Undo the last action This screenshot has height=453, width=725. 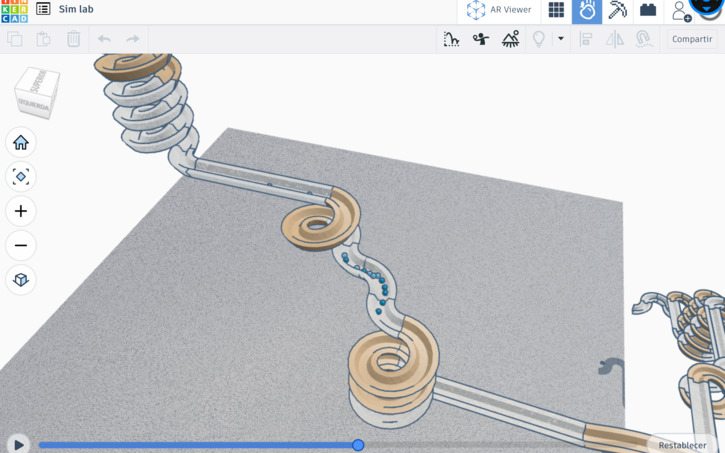pyautogui.click(x=104, y=39)
